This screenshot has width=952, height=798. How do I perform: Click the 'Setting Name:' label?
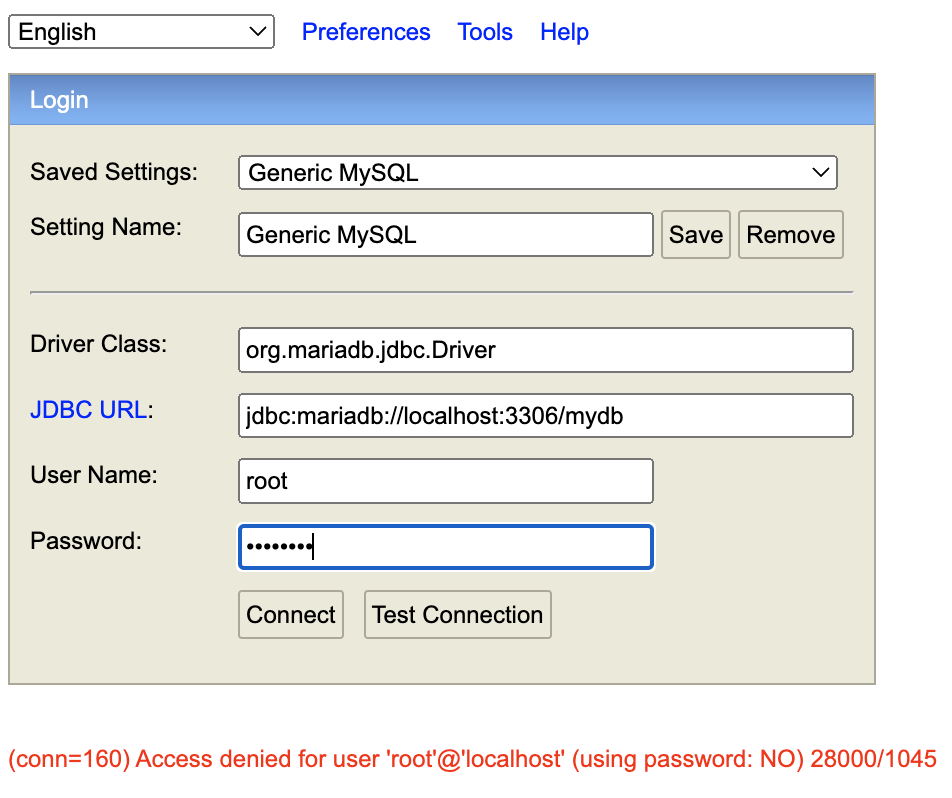pyautogui.click(x=106, y=227)
